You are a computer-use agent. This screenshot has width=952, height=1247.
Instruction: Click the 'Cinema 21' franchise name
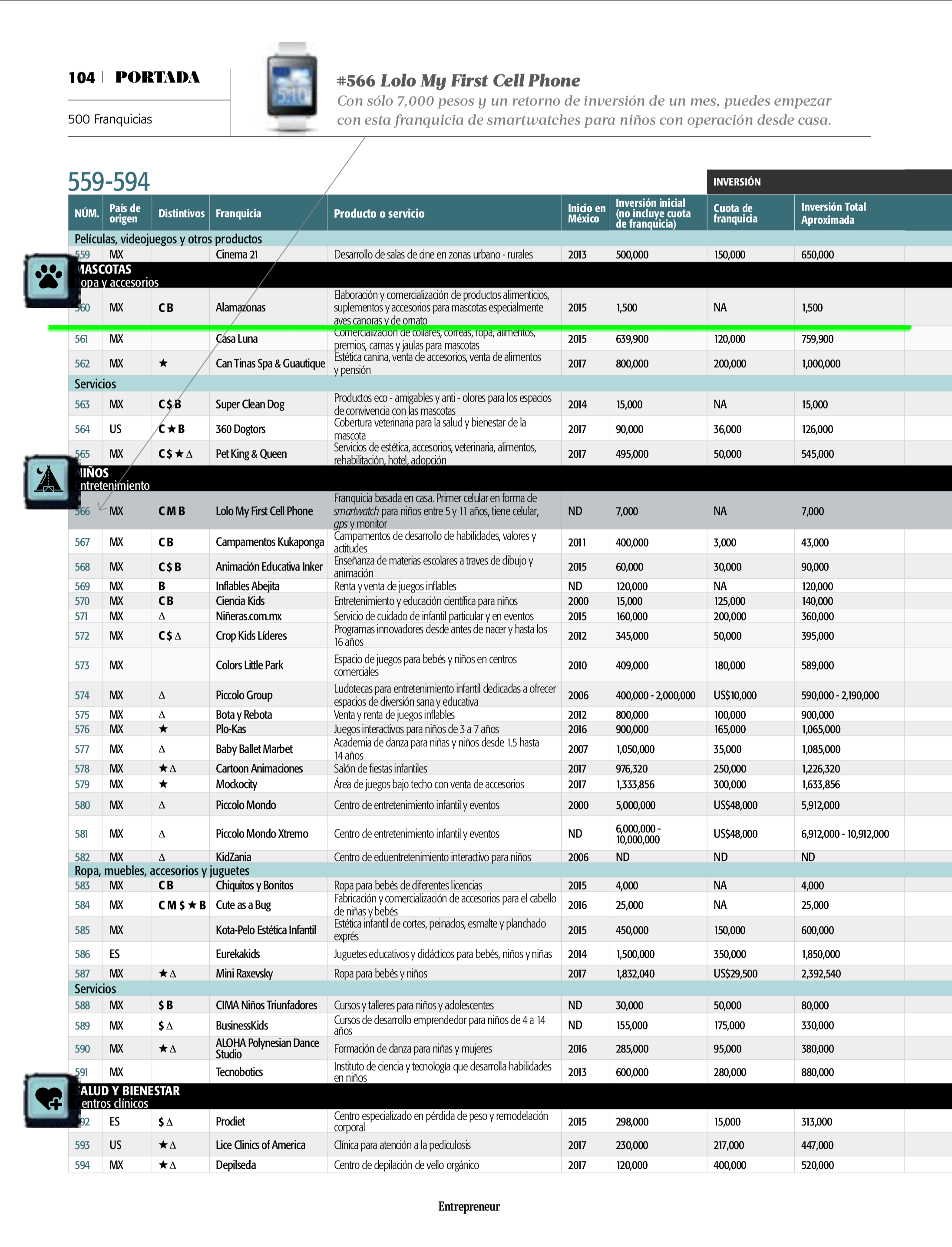(237, 254)
